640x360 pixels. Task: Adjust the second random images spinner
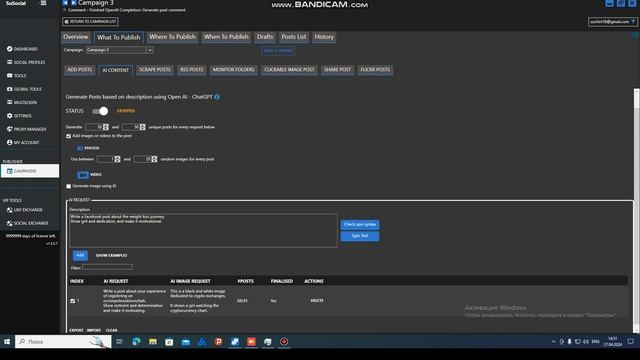(154, 159)
